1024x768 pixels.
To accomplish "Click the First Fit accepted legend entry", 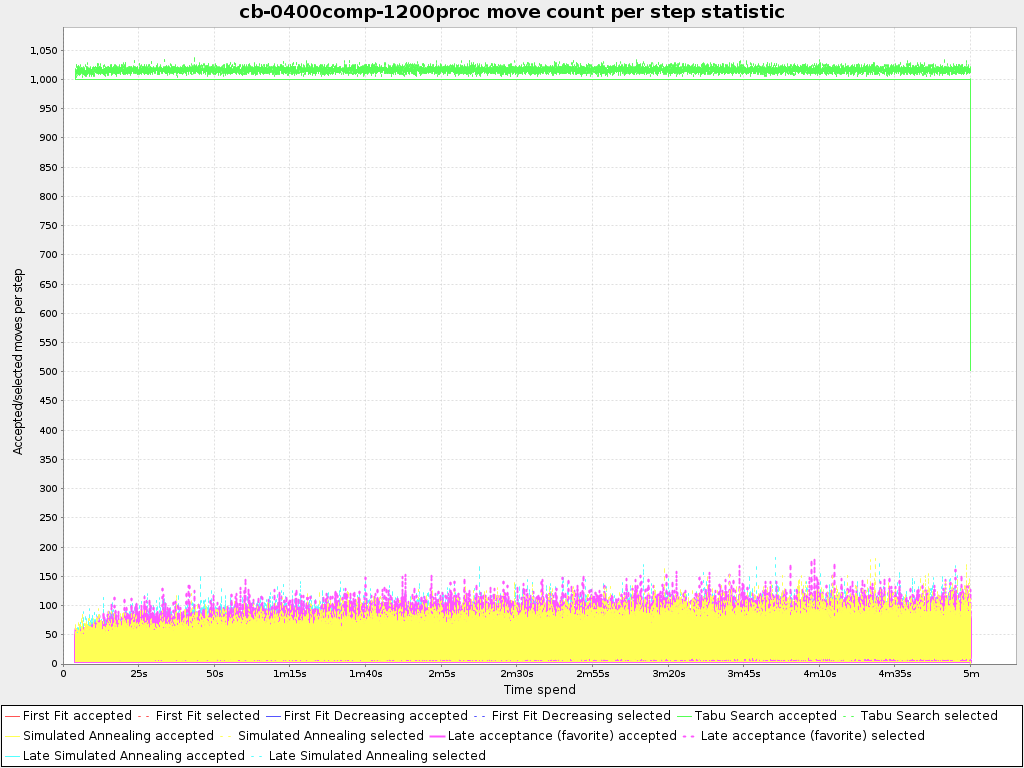I will click(77, 716).
